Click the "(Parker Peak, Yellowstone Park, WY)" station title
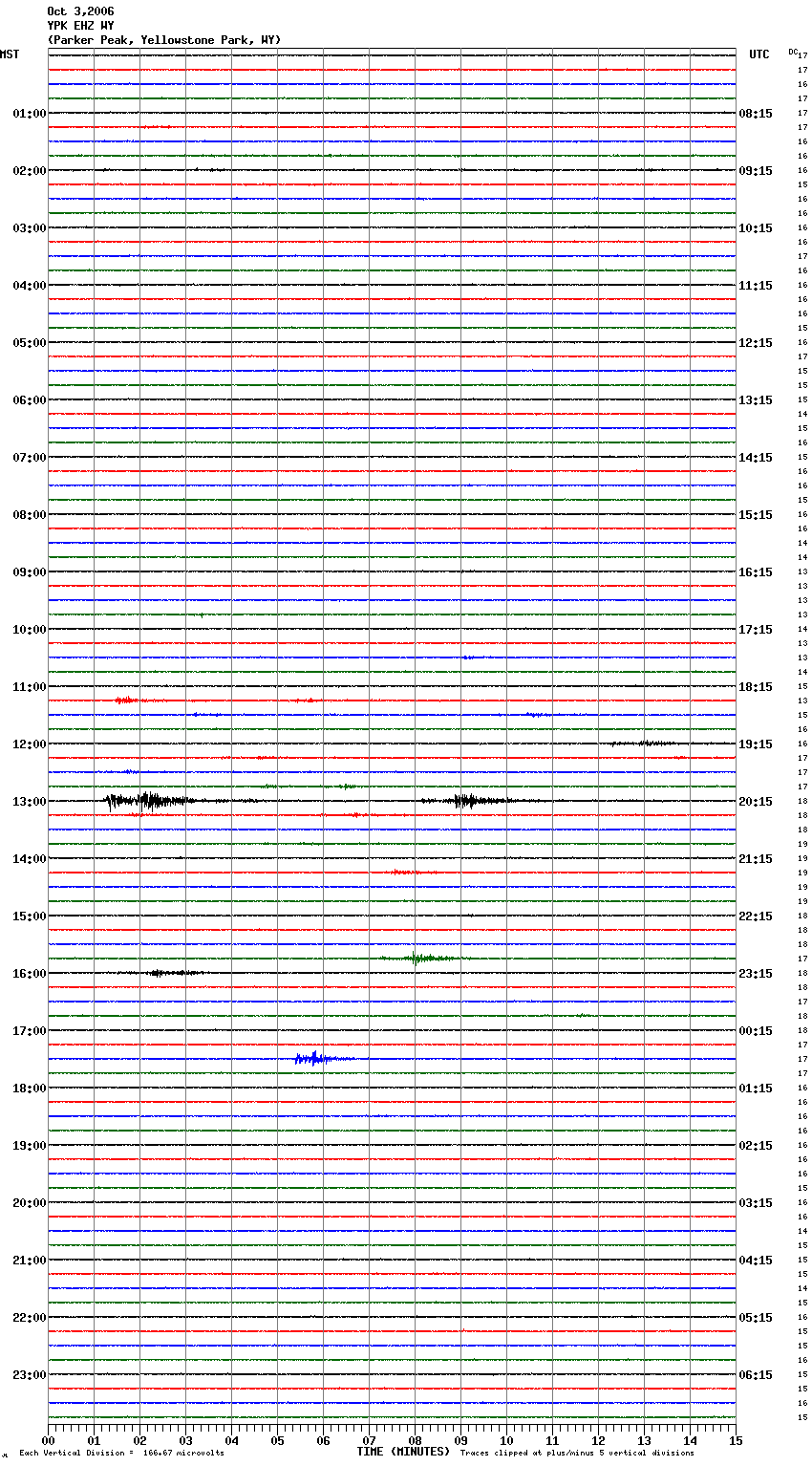This screenshot has height=1466, width=812. (x=164, y=40)
